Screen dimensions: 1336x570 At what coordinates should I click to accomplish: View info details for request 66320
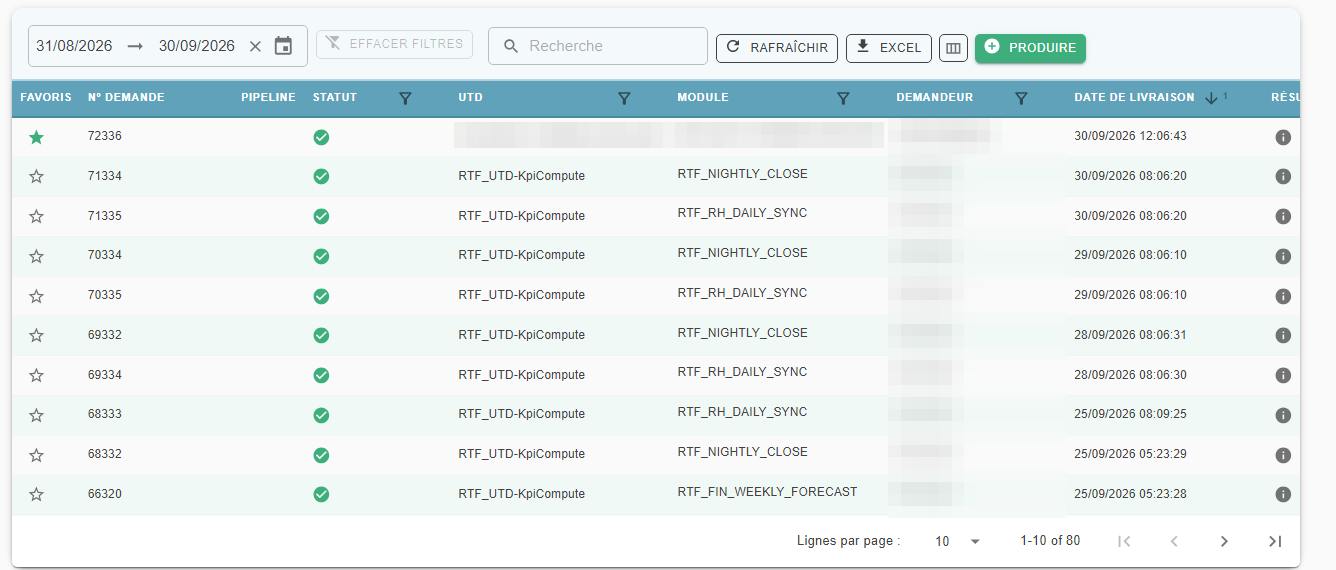1283,494
